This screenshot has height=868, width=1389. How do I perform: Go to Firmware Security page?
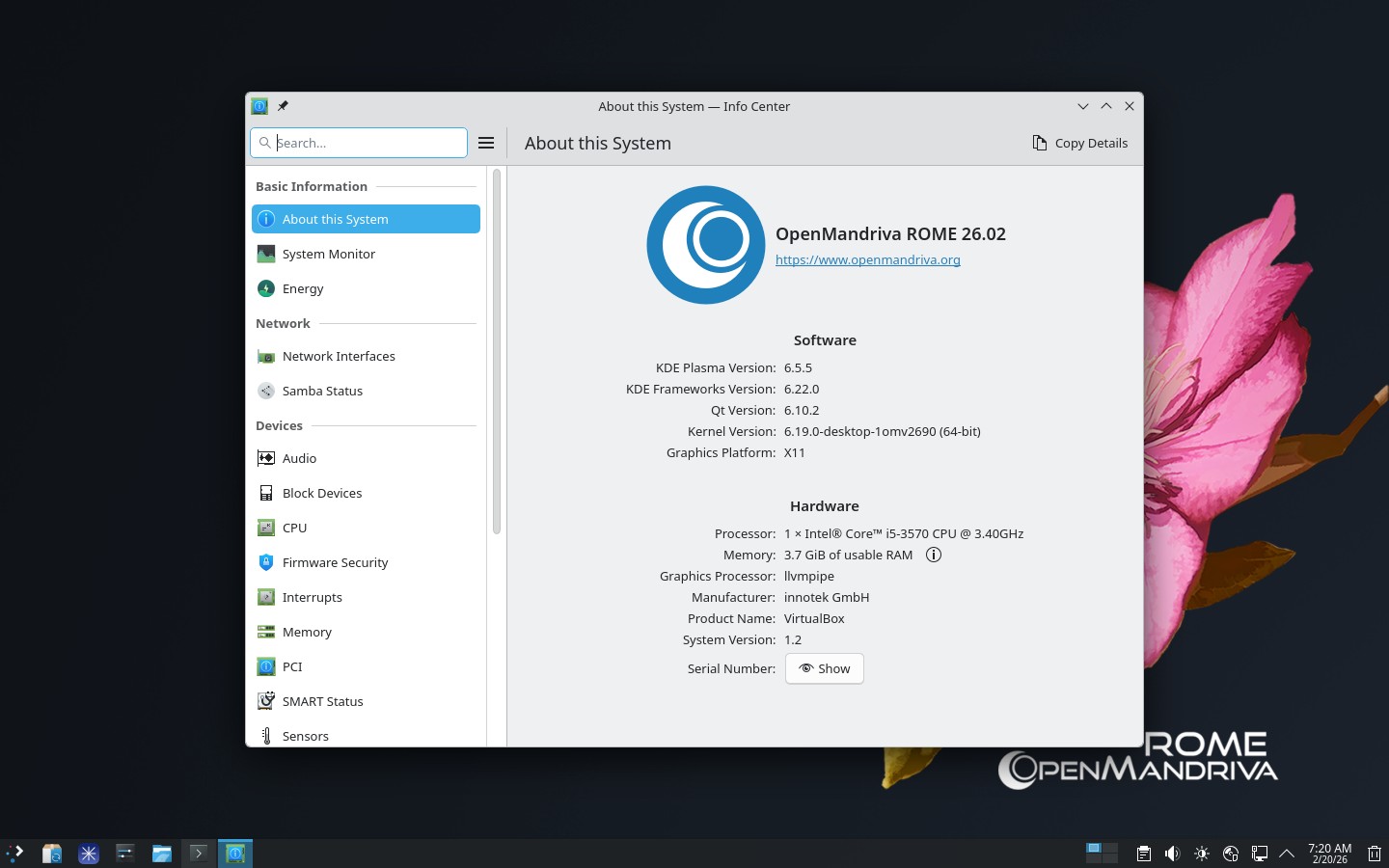pyautogui.click(x=335, y=562)
